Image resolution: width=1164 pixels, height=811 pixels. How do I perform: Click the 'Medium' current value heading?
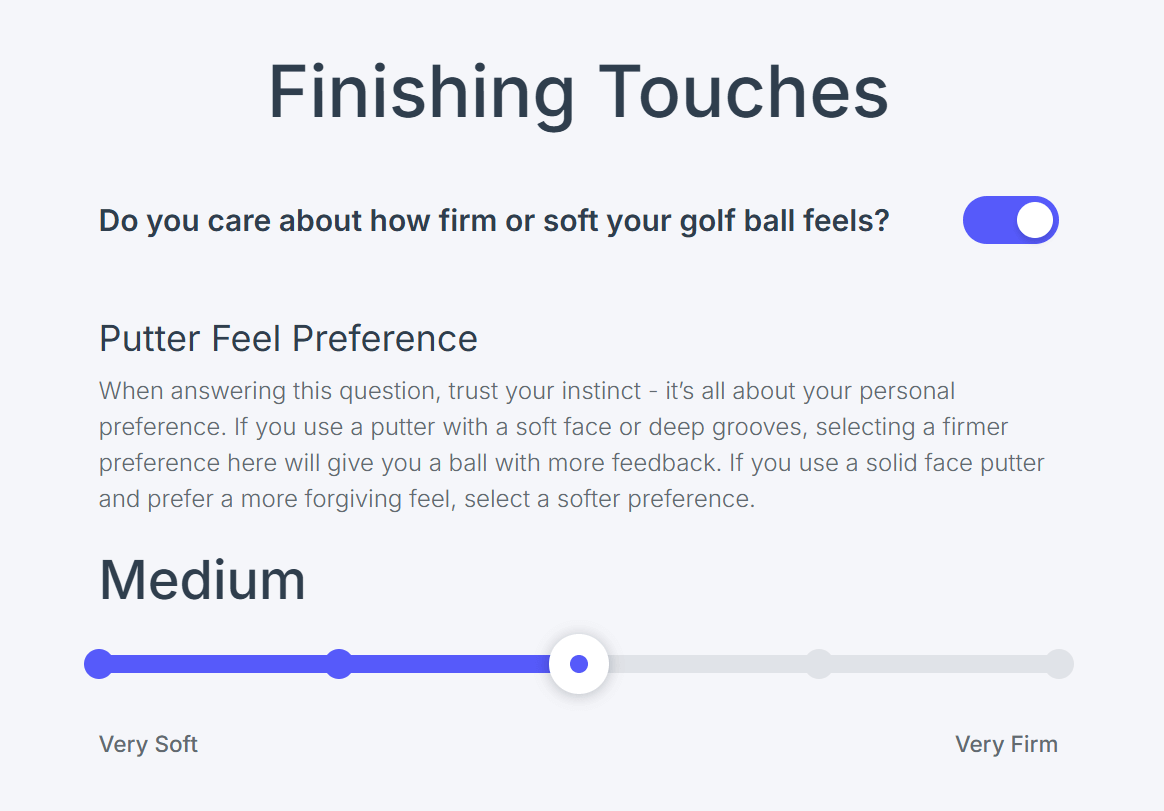click(202, 580)
